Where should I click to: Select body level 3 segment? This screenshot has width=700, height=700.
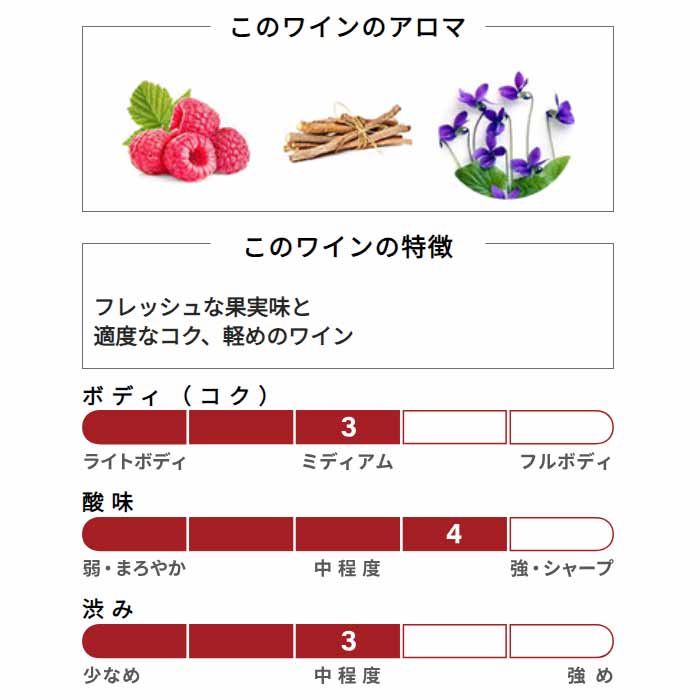pos(348,427)
